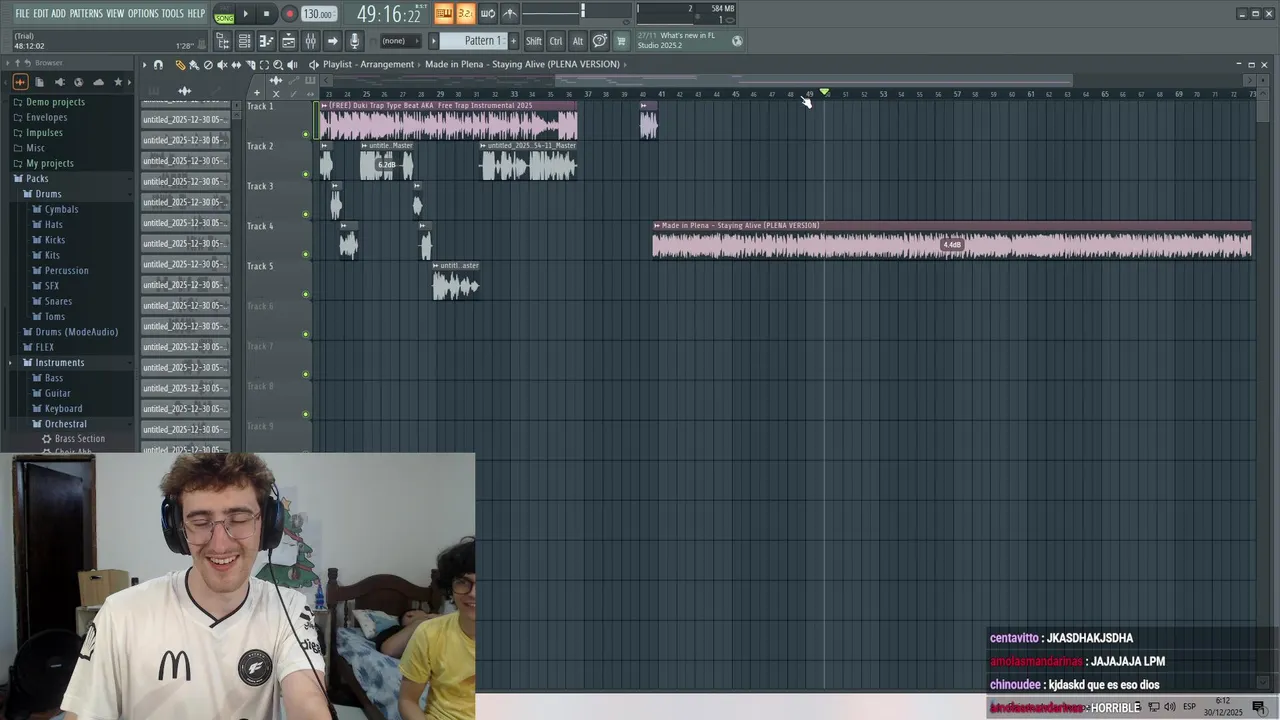This screenshot has width=1280, height=720.
Task: Select the Slice tool
Action: coord(250,65)
